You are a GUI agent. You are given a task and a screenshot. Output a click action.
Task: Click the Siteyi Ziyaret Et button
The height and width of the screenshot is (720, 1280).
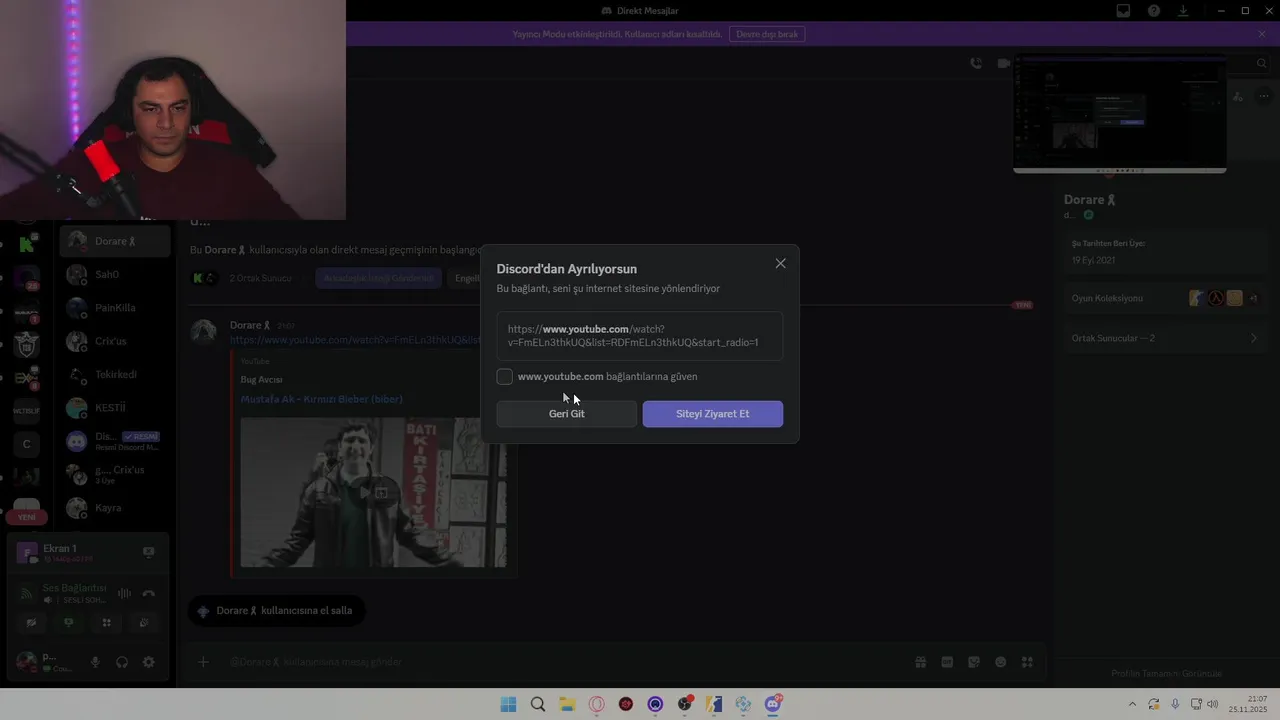713,414
